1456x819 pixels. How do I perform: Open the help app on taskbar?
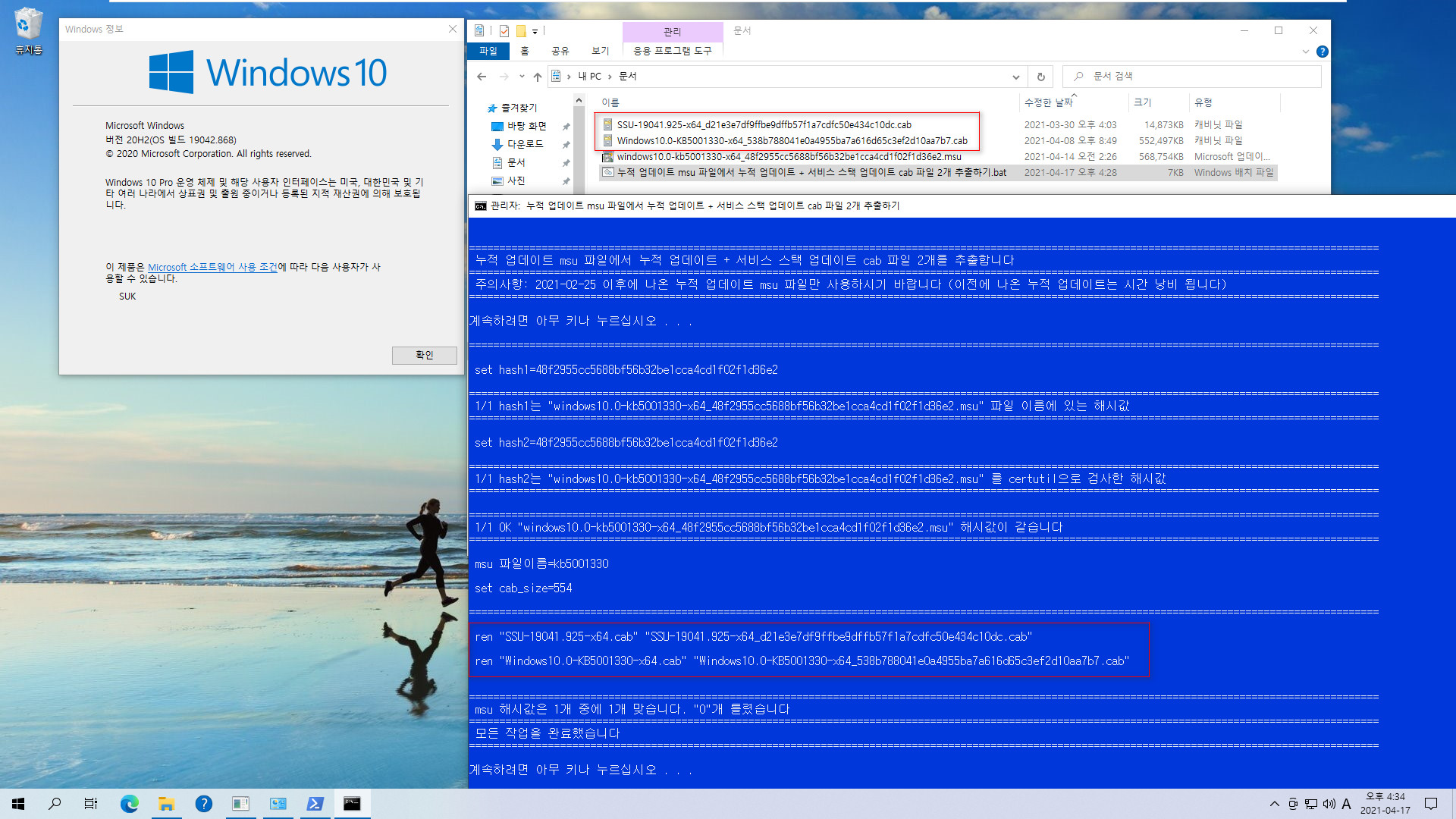[x=203, y=804]
